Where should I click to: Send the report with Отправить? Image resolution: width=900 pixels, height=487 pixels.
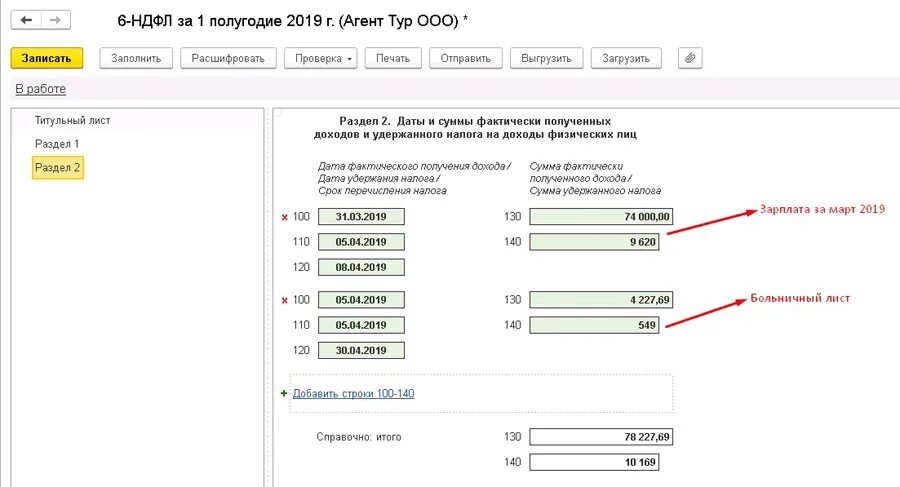(465, 58)
